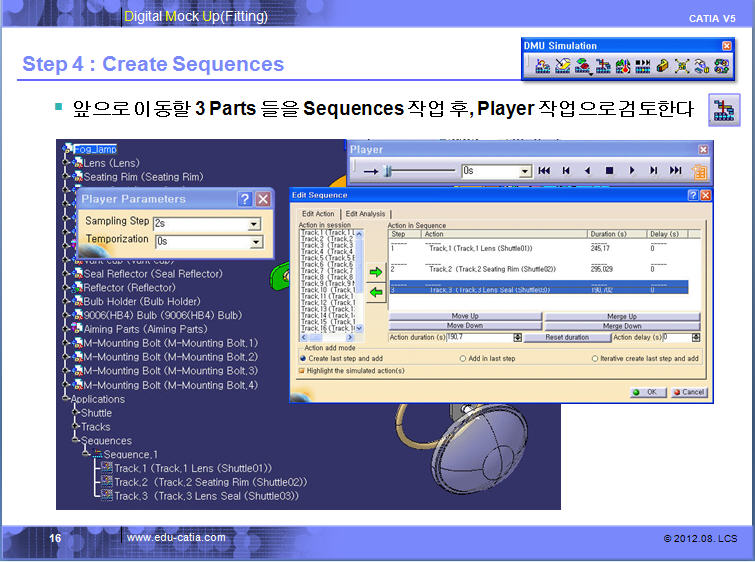
Task: Click the green left arrow to remove action
Action: coord(376,292)
